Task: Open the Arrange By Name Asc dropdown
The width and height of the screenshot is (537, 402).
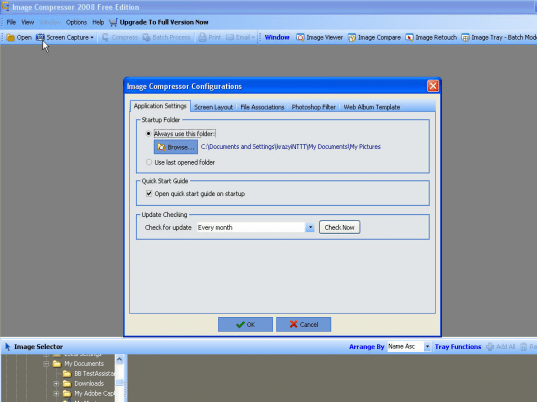Action: coord(427,347)
